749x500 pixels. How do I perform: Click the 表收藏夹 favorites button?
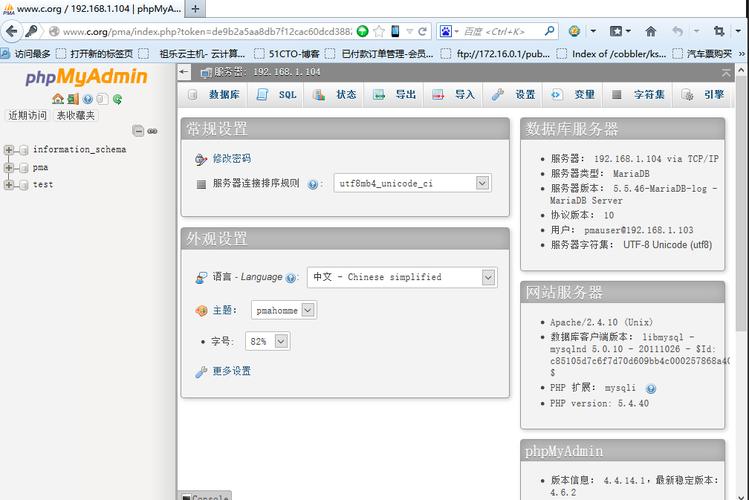pyautogui.click(x=76, y=115)
